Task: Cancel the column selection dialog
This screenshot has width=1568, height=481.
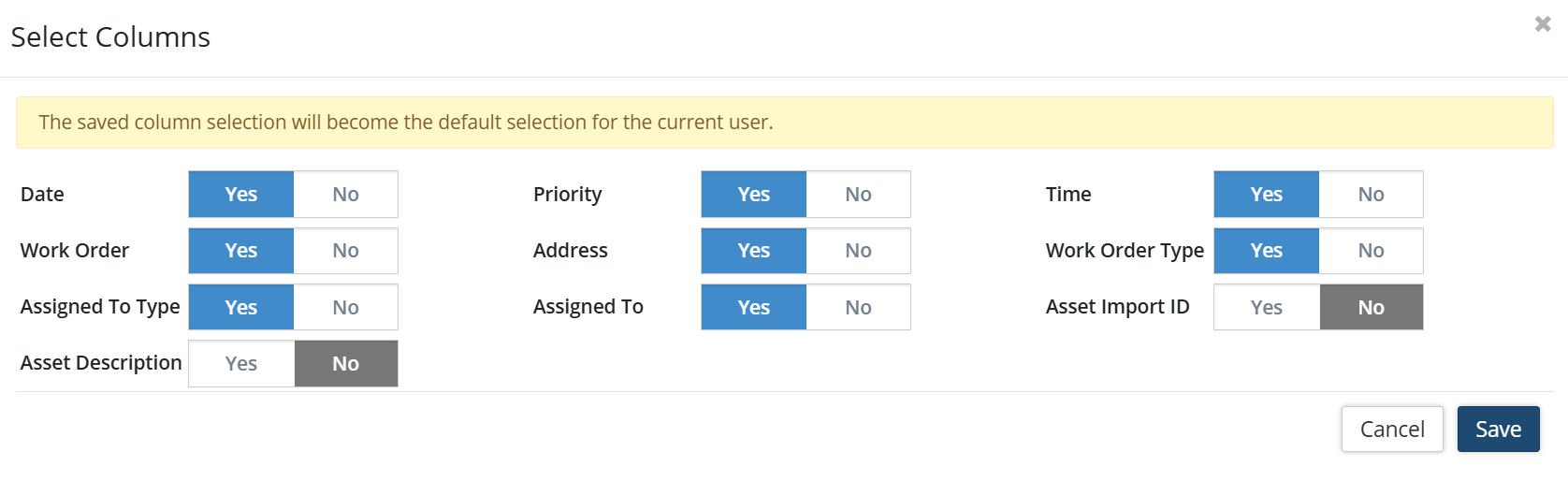Action: (x=1392, y=430)
